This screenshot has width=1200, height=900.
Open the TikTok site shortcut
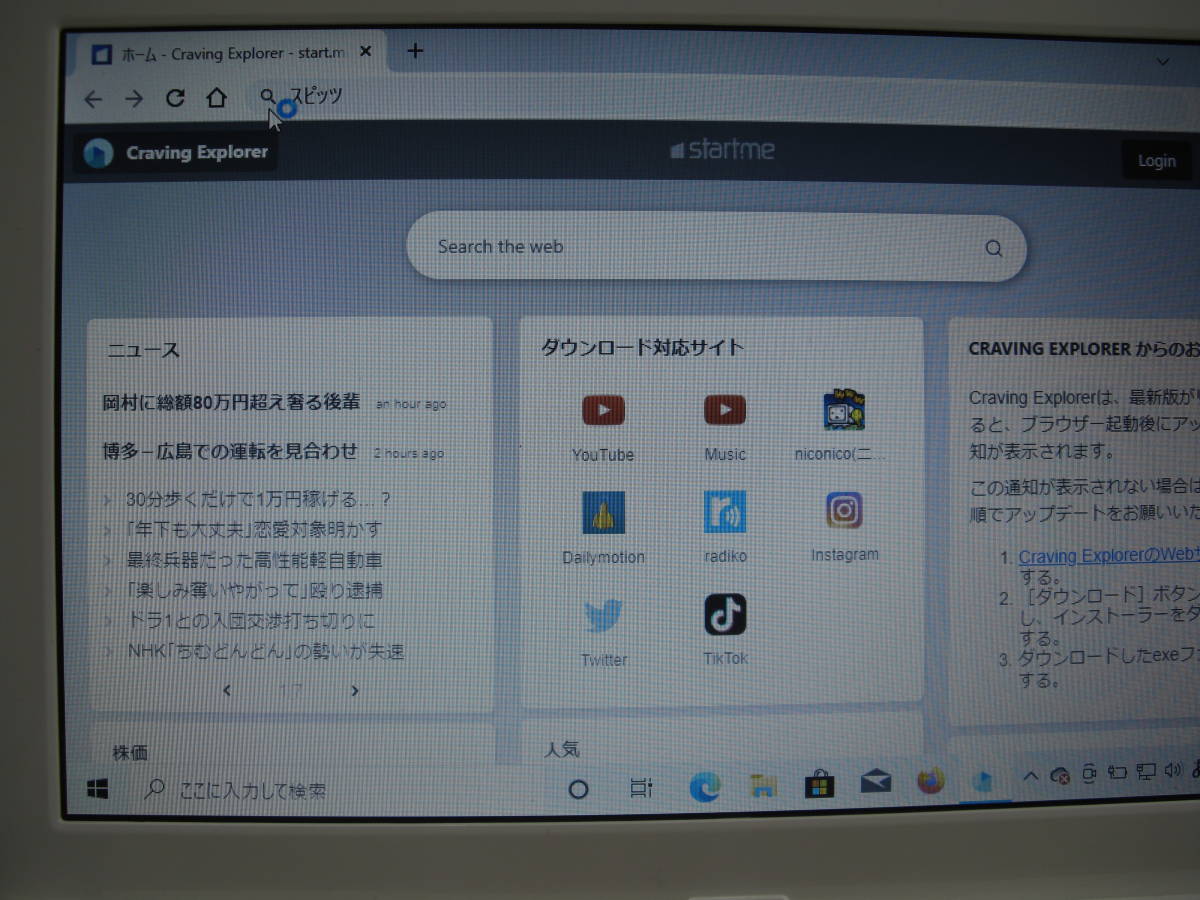pos(725,630)
